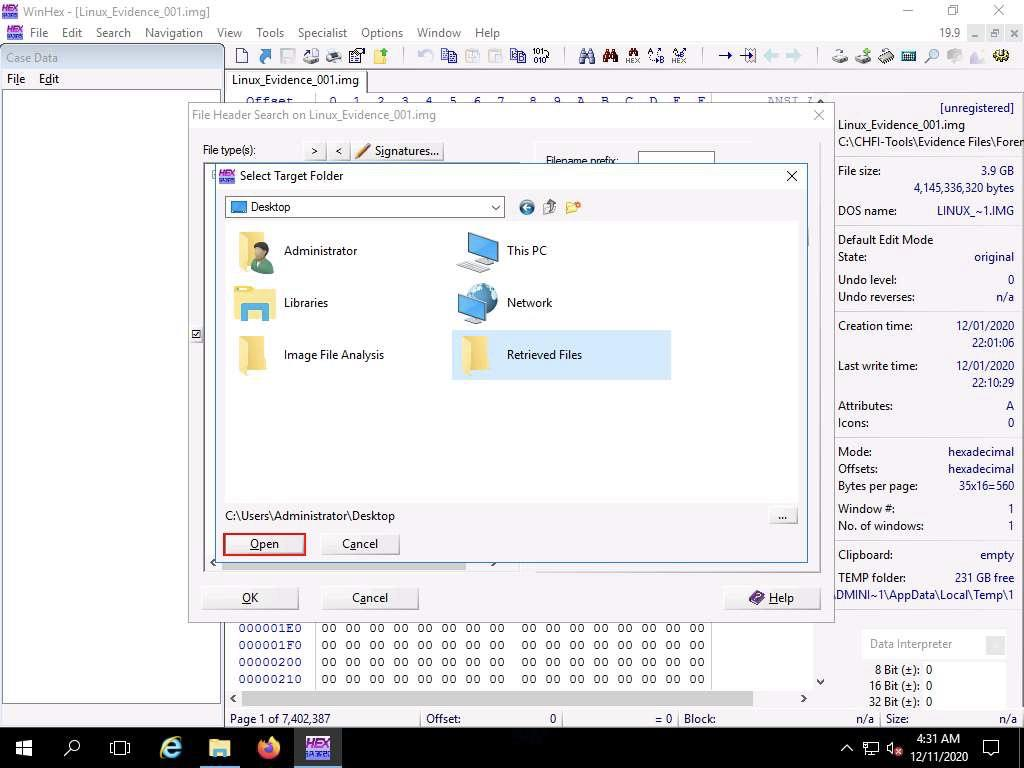Click the hex view scroll-down arrow
The image size is (1024, 768).
(x=820, y=681)
